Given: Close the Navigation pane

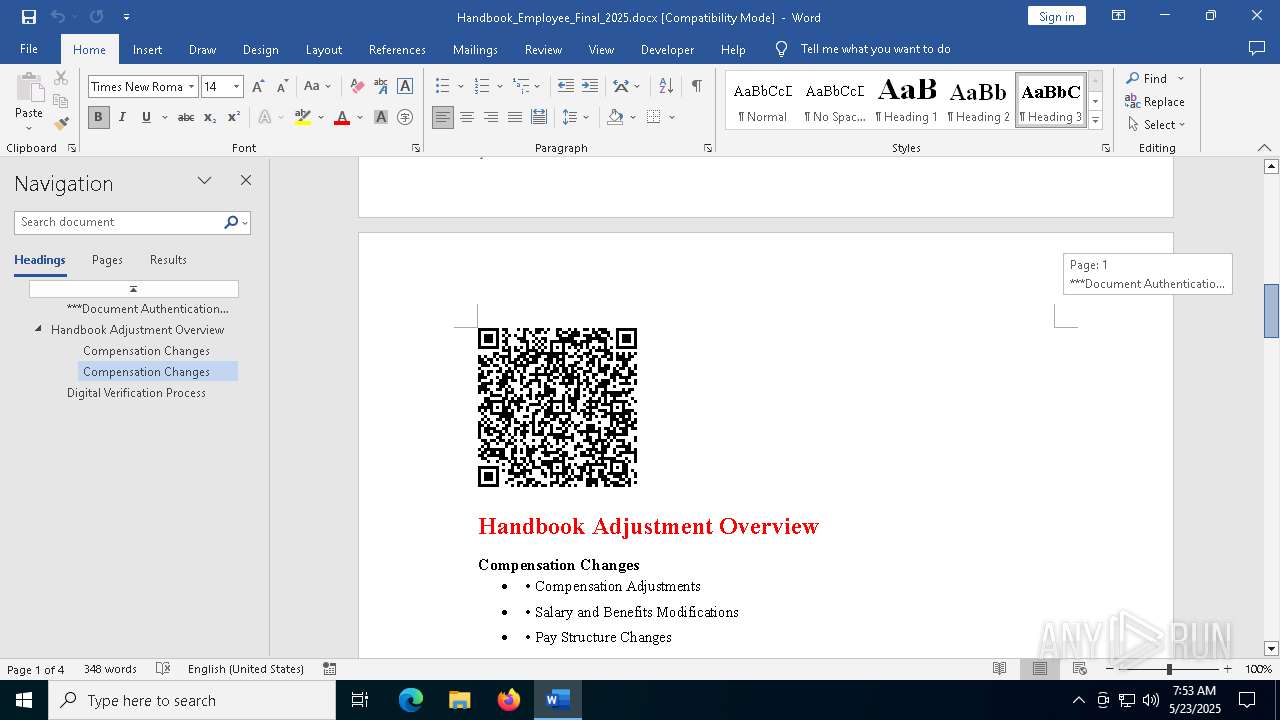Looking at the screenshot, I should point(246,181).
